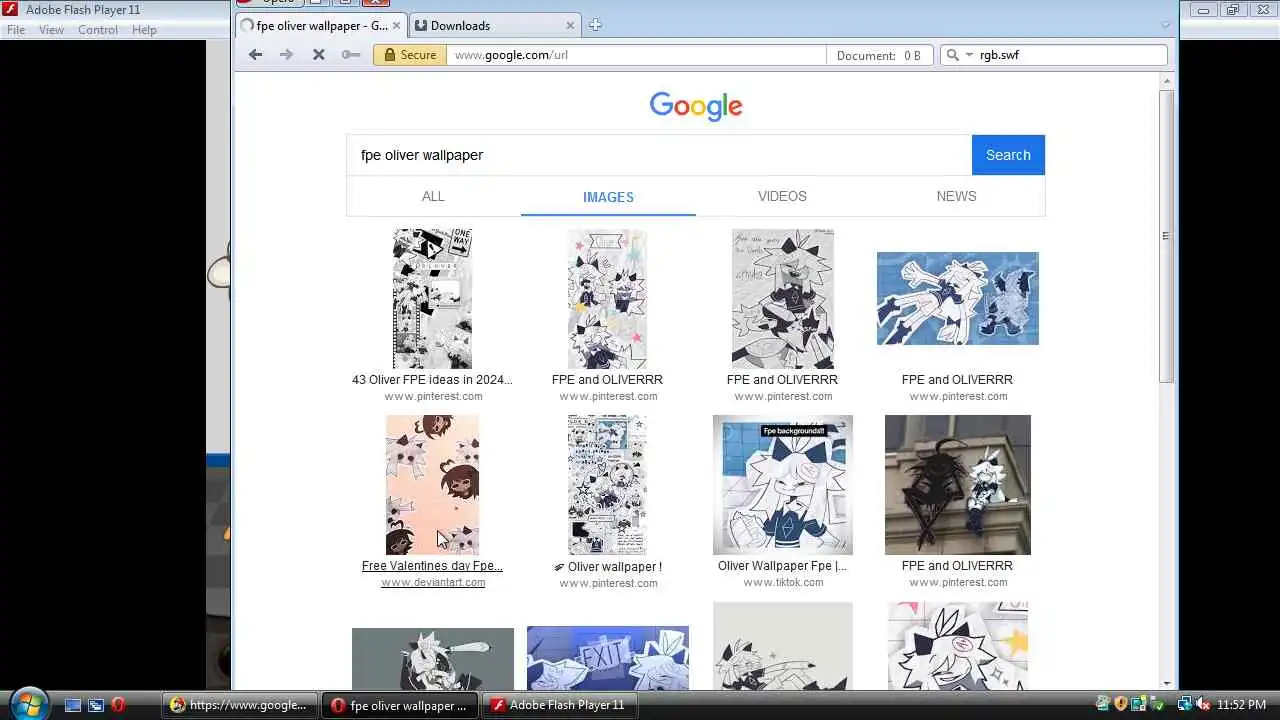This screenshot has width=1280, height=720.
Task: Click the Show Desktop quick launch icon
Action: [72, 705]
